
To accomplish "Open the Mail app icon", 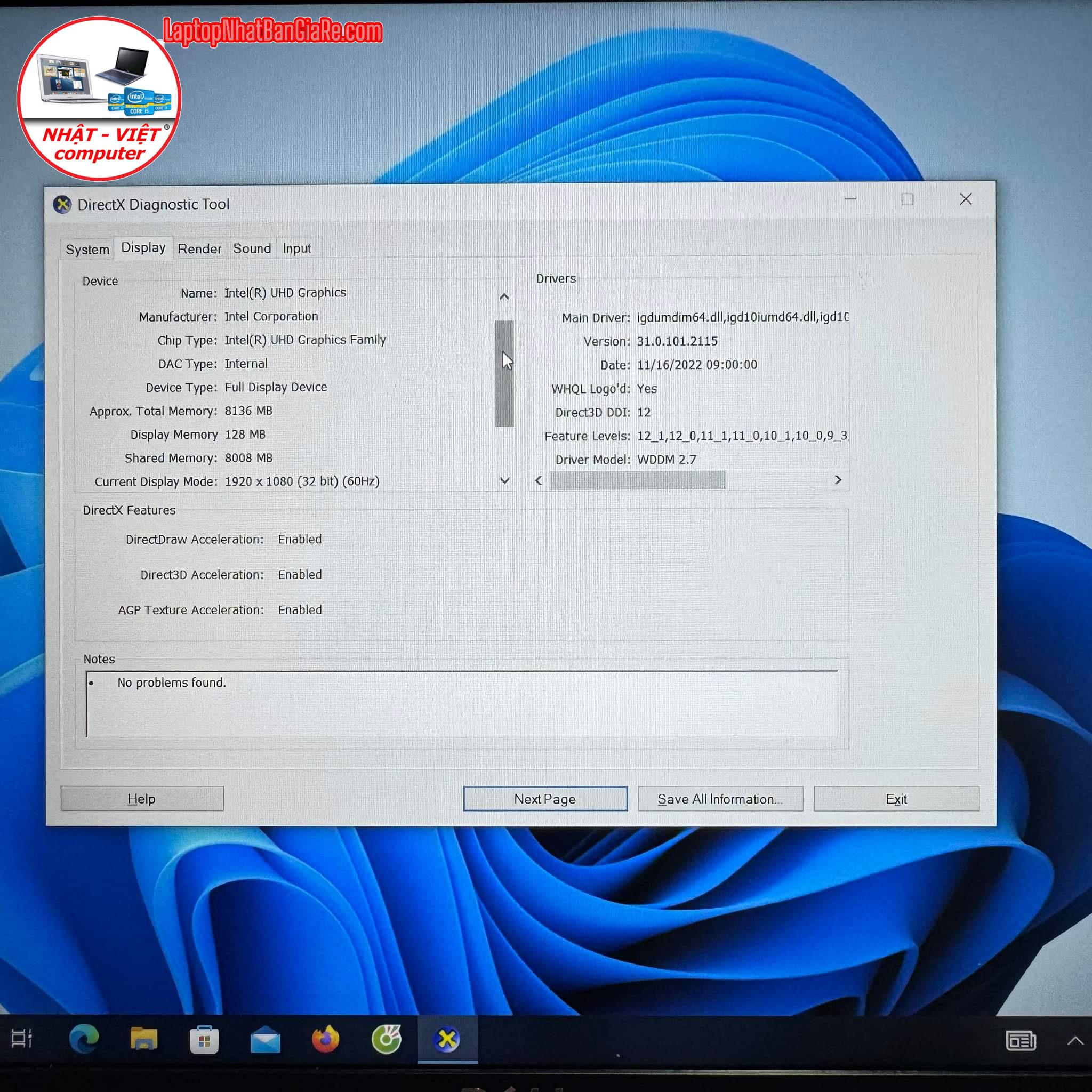I will click(x=265, y=1040).
